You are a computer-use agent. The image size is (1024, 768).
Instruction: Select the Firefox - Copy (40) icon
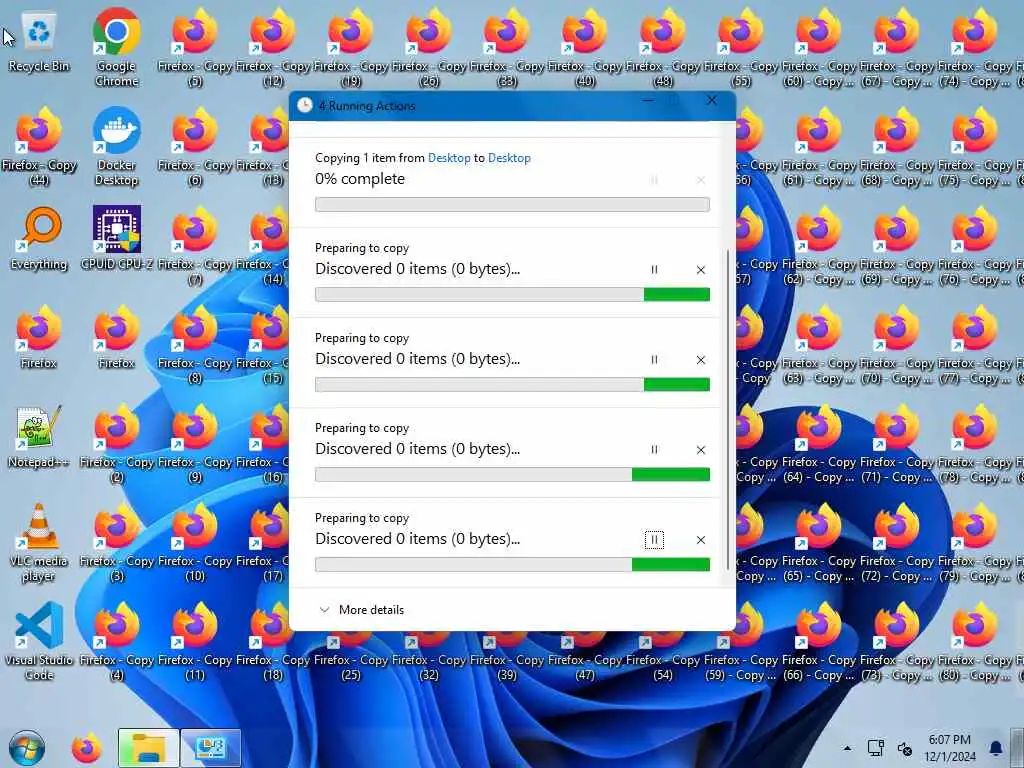[584, 47]
